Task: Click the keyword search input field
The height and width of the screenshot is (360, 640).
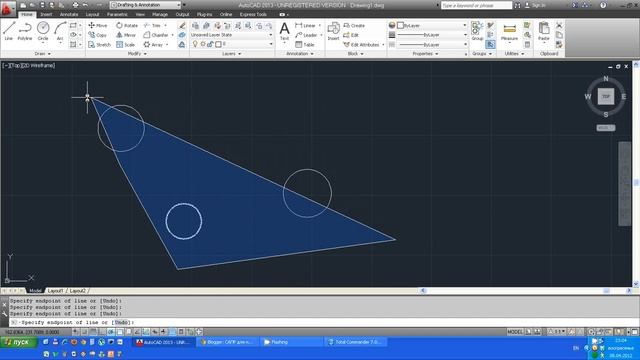Action: coord(476,5)
